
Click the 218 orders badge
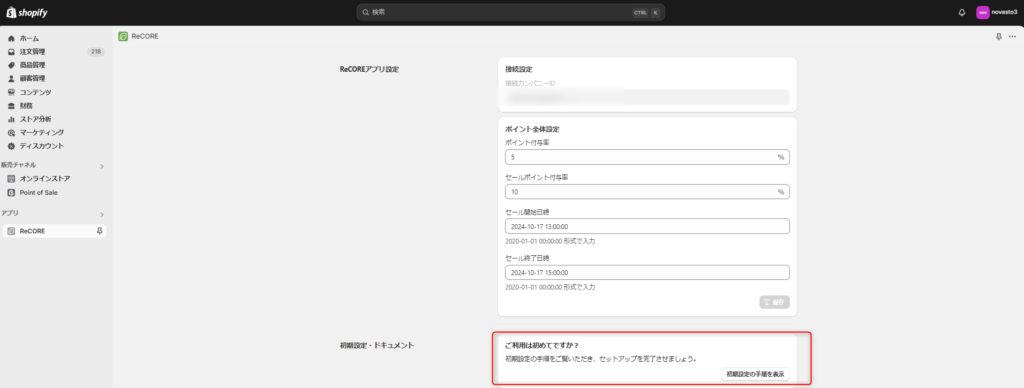pos(96,52)
